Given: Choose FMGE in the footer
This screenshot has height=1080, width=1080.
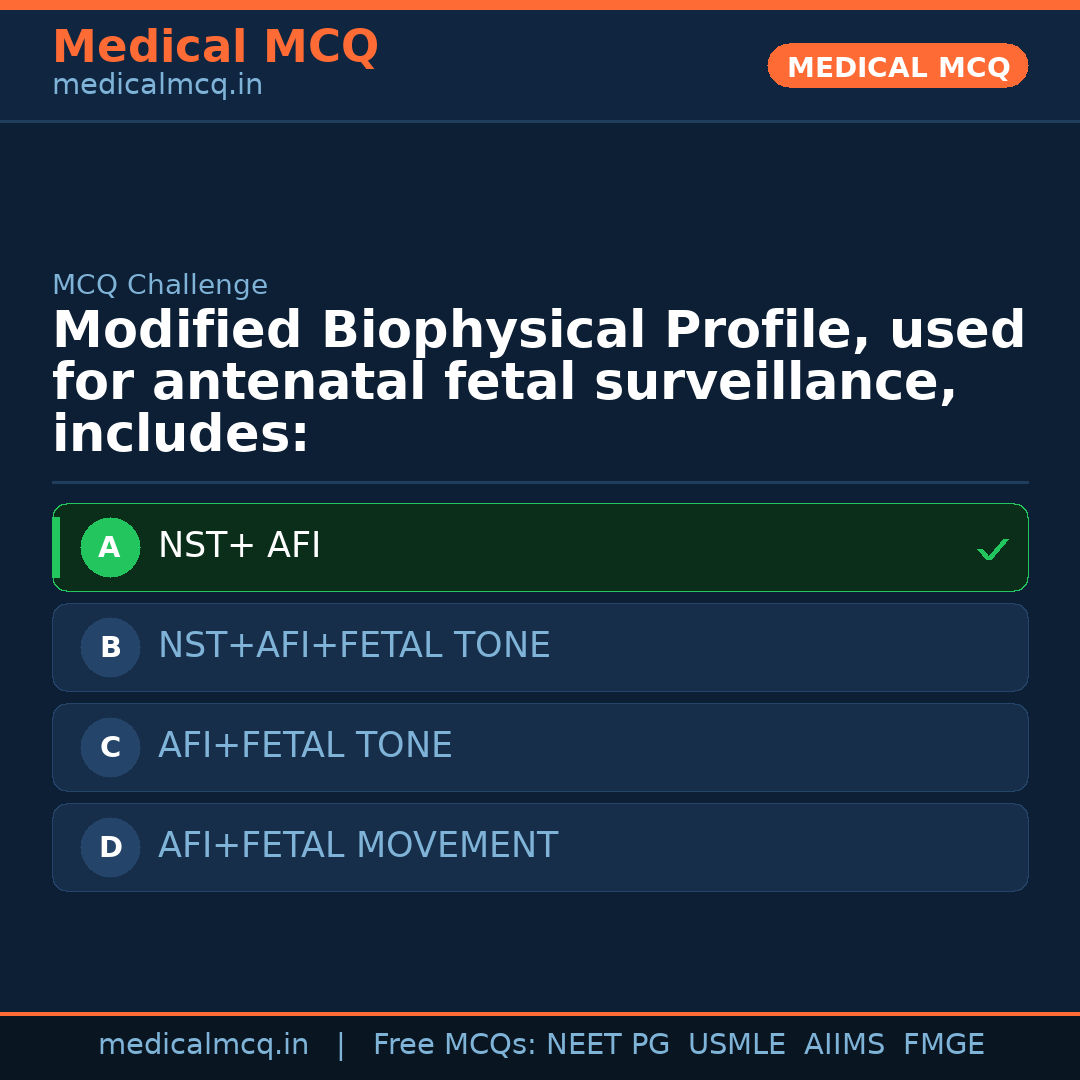Looking at the screenshot, I should pyautogui.click(x=943, y=1045).
